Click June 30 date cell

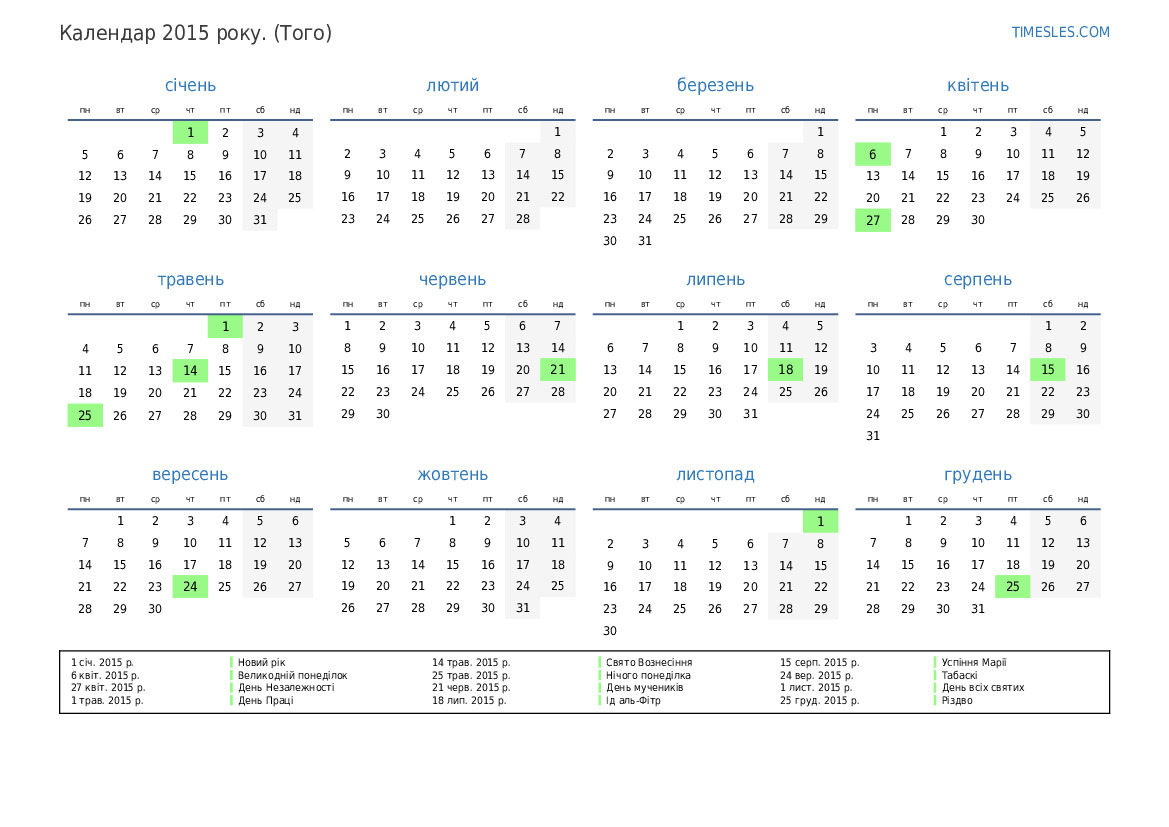pos(382,414)
